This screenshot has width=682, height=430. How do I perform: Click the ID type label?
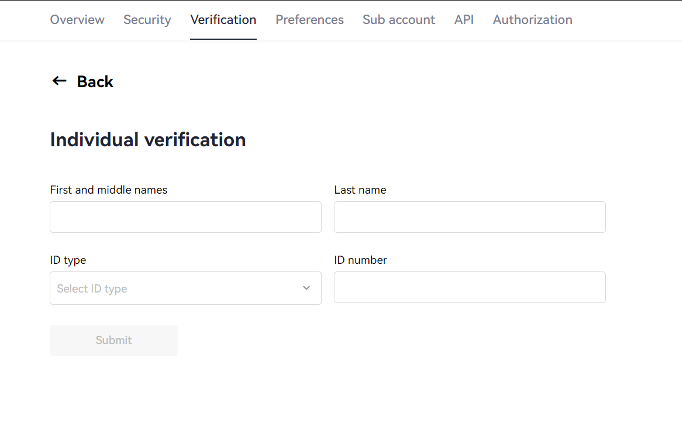(68, 260)
